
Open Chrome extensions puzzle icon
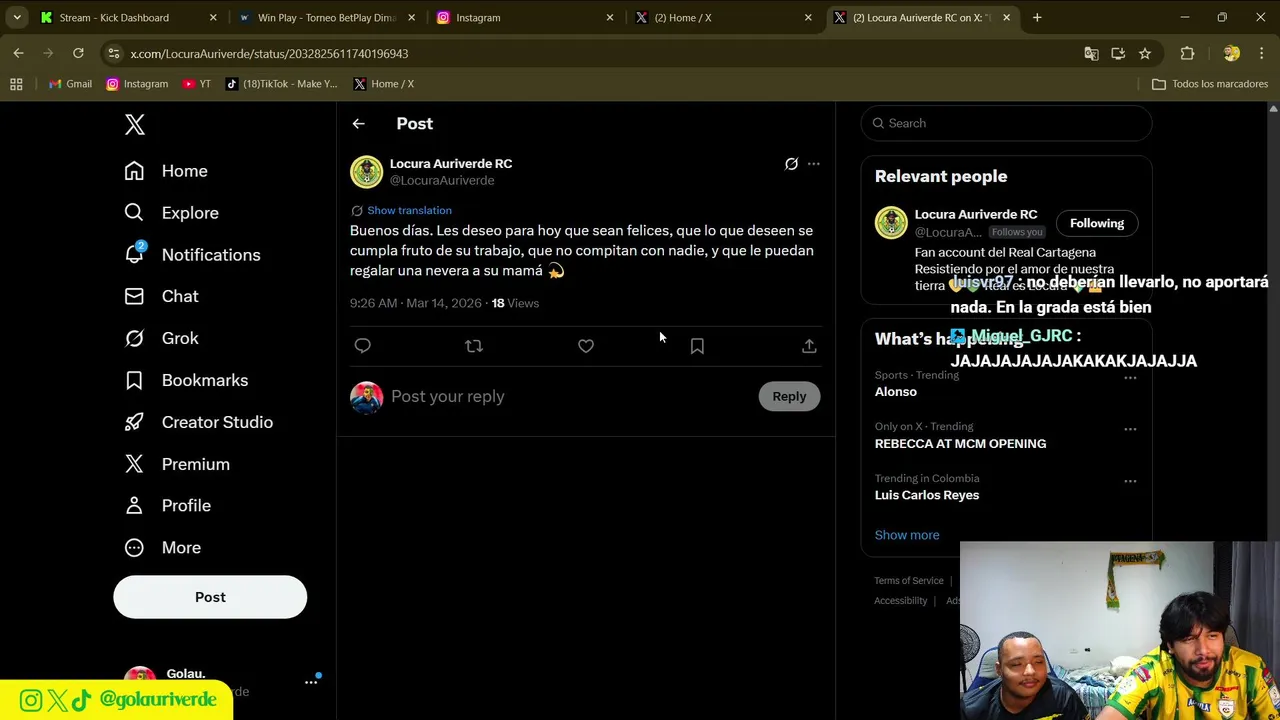[1187, 53]
